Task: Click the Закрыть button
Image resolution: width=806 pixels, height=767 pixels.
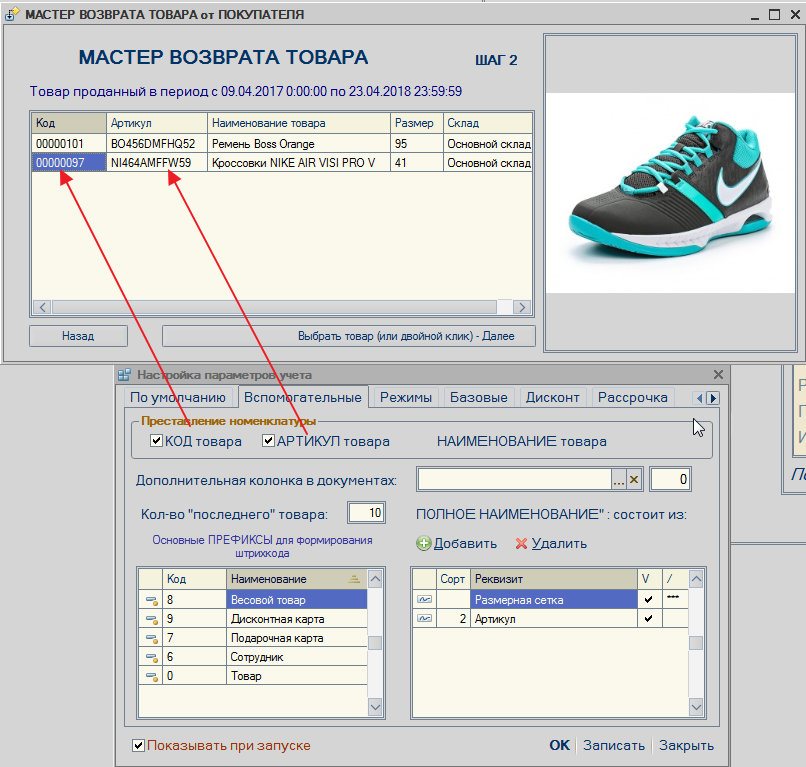Action: pyautogui.click(x=686, y=745)
